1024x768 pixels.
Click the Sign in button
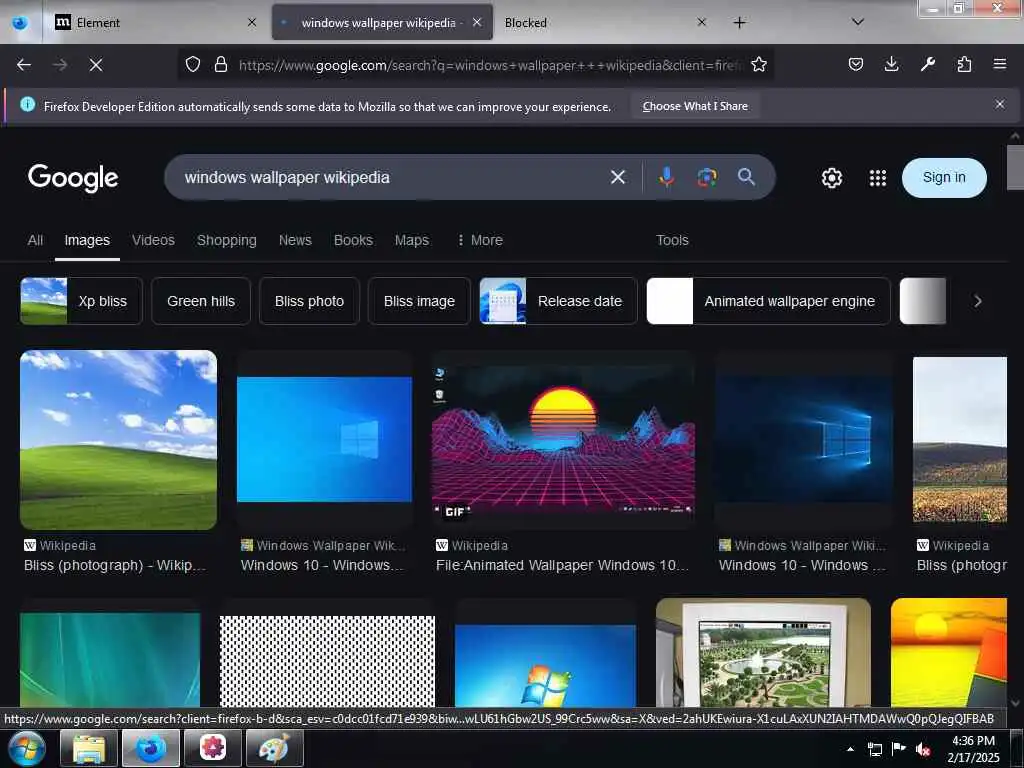click(x=944, y=178)
